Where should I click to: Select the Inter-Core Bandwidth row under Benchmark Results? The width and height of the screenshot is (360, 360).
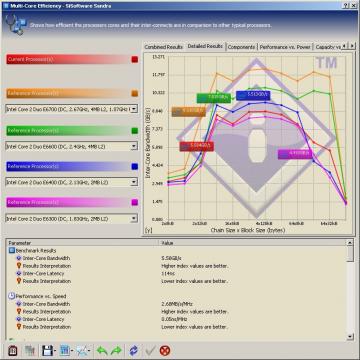click(x=177, y=258)
